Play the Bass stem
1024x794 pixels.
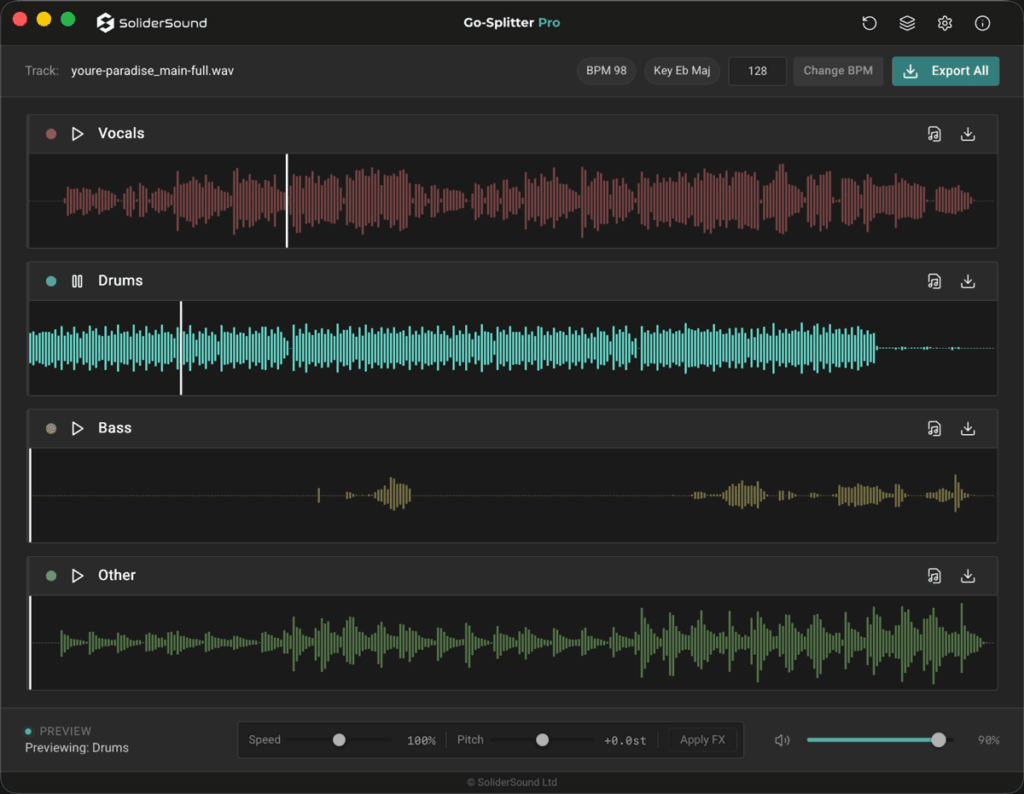[x=77, y=428]
